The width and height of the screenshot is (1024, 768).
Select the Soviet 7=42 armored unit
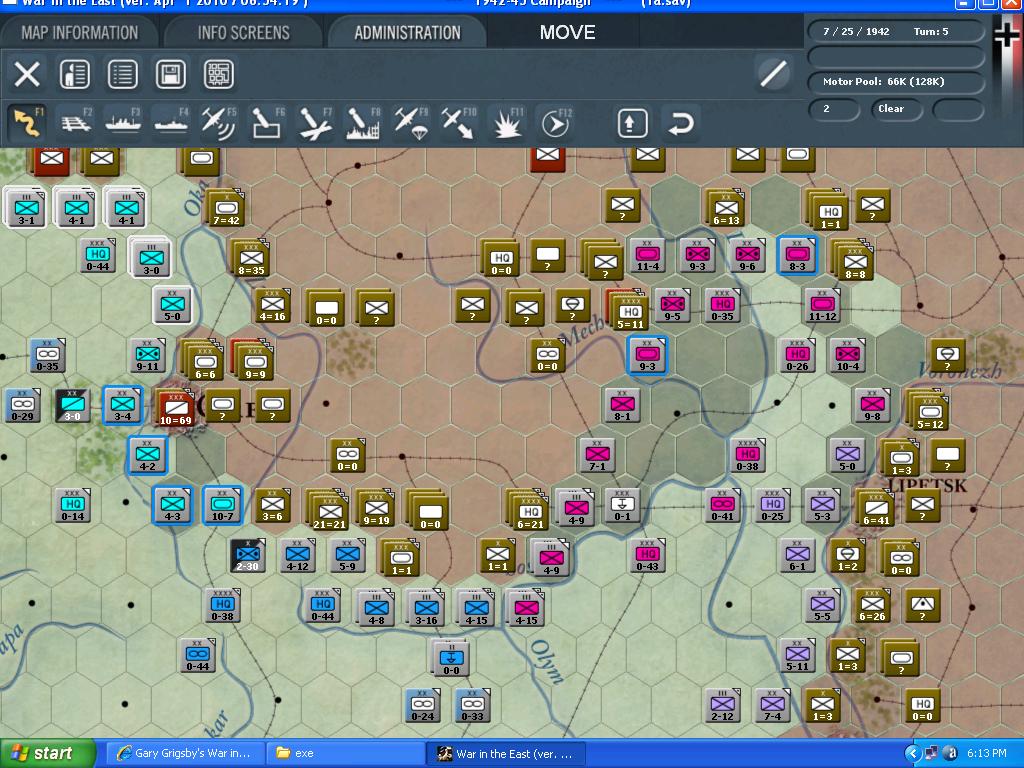pos(226,209)
